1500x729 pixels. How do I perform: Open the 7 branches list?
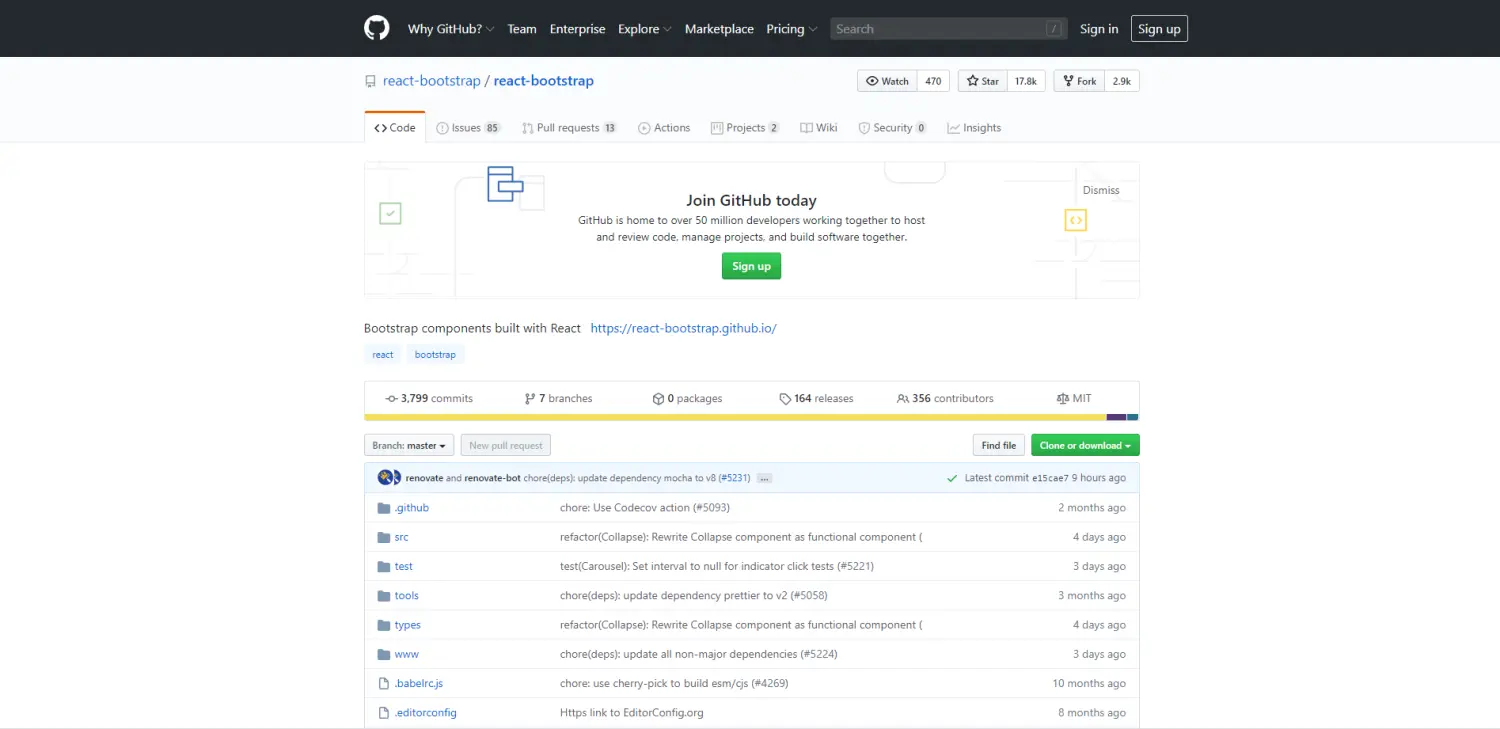[558, 398]
